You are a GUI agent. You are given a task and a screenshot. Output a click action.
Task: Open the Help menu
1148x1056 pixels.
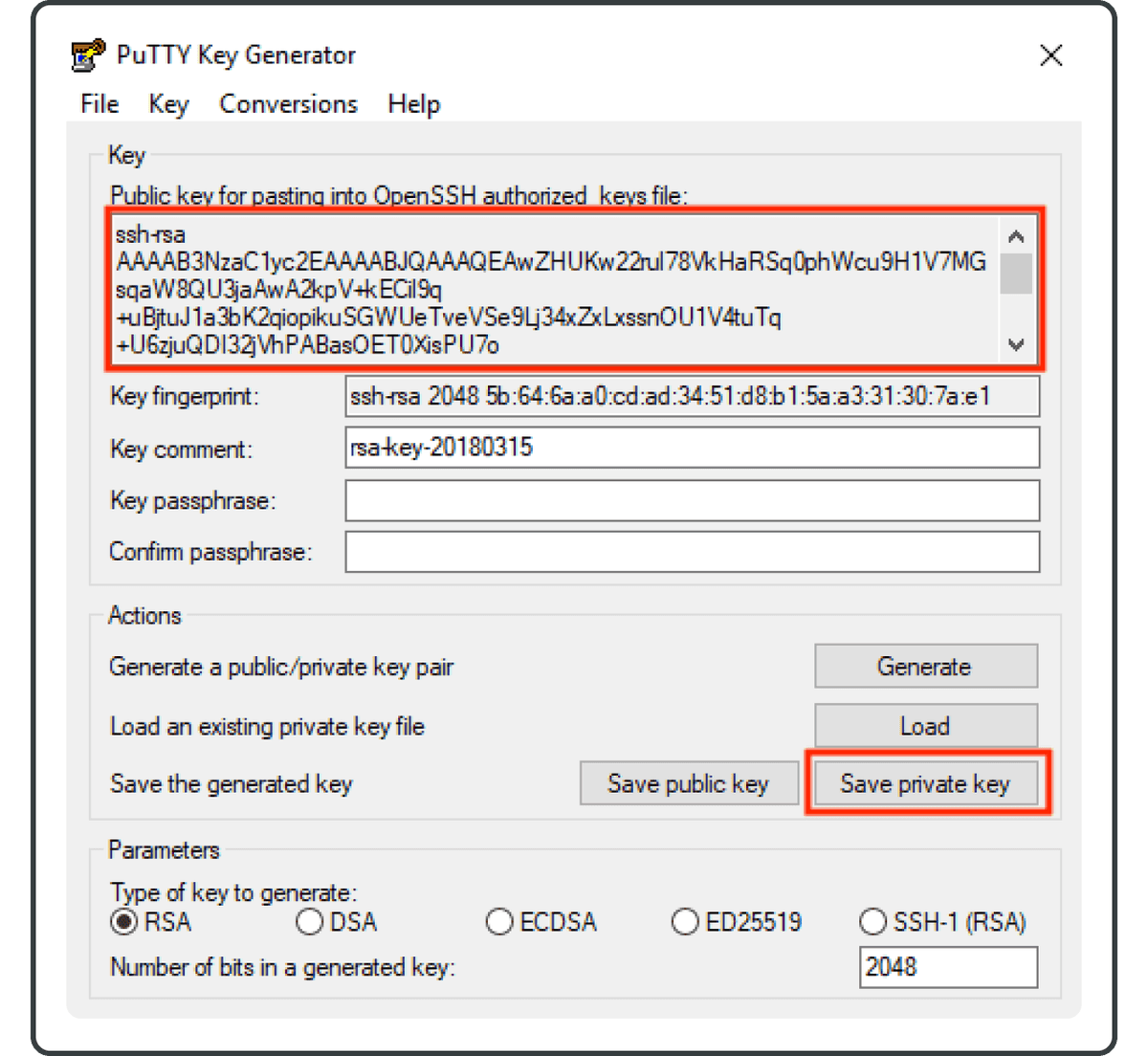[x=413, y=103]
